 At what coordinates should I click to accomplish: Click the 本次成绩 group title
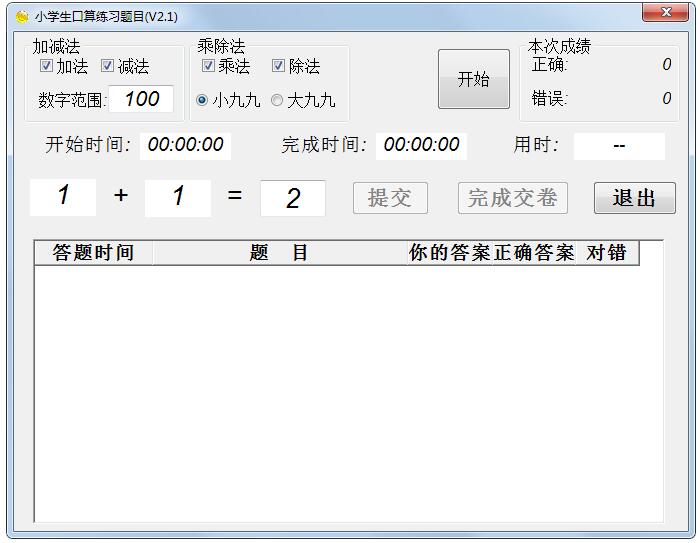559,46
